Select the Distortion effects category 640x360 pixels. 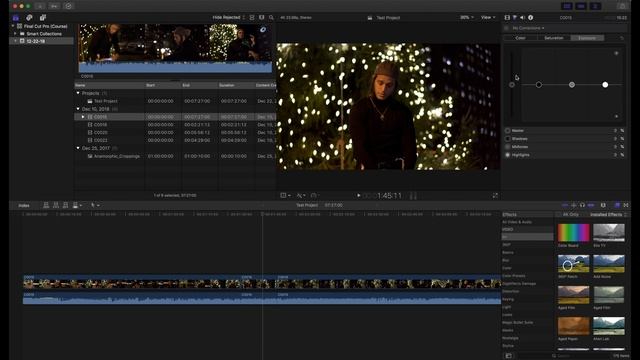click(x=511, y=291)
